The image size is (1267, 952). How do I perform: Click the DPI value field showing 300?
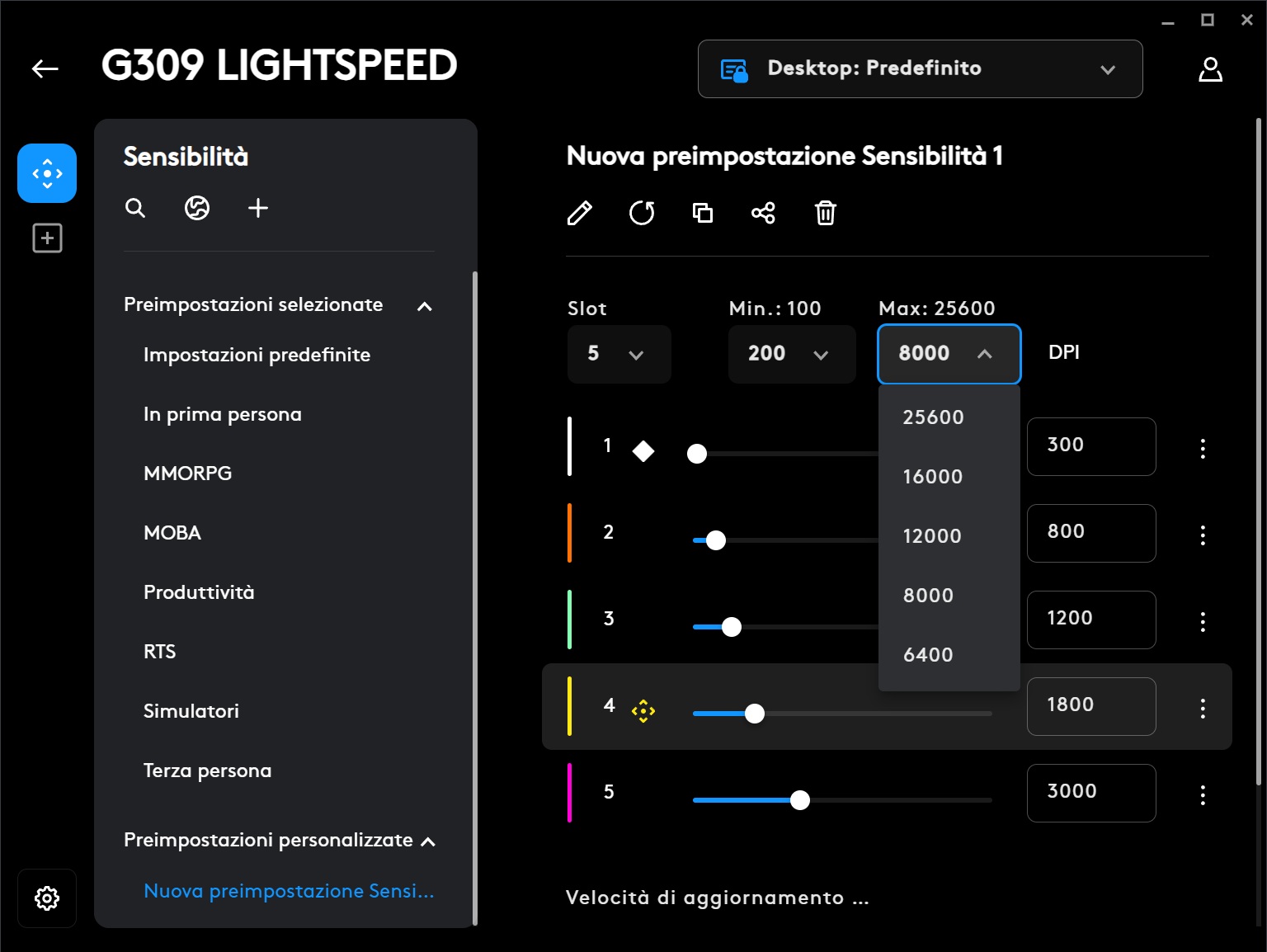tap(1091, 446)
